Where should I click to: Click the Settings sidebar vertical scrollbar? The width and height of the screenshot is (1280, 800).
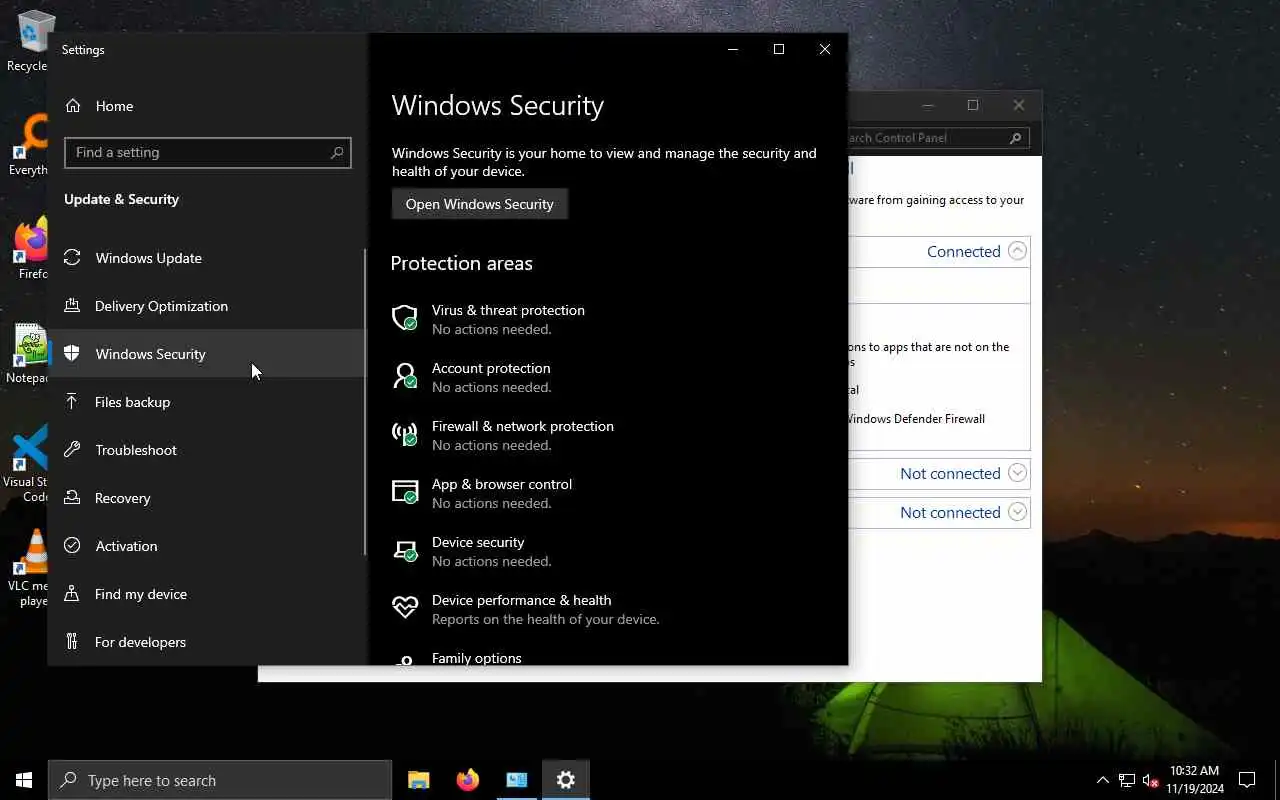(x=366, y=402)
